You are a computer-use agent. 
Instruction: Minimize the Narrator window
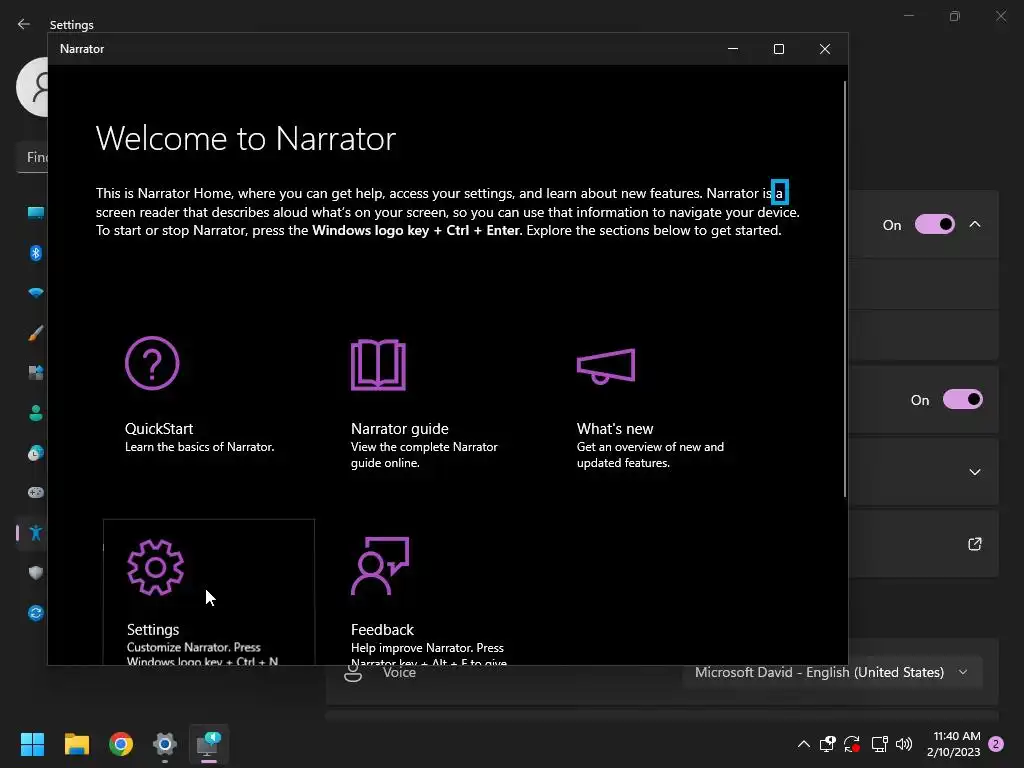pos(733,49)
